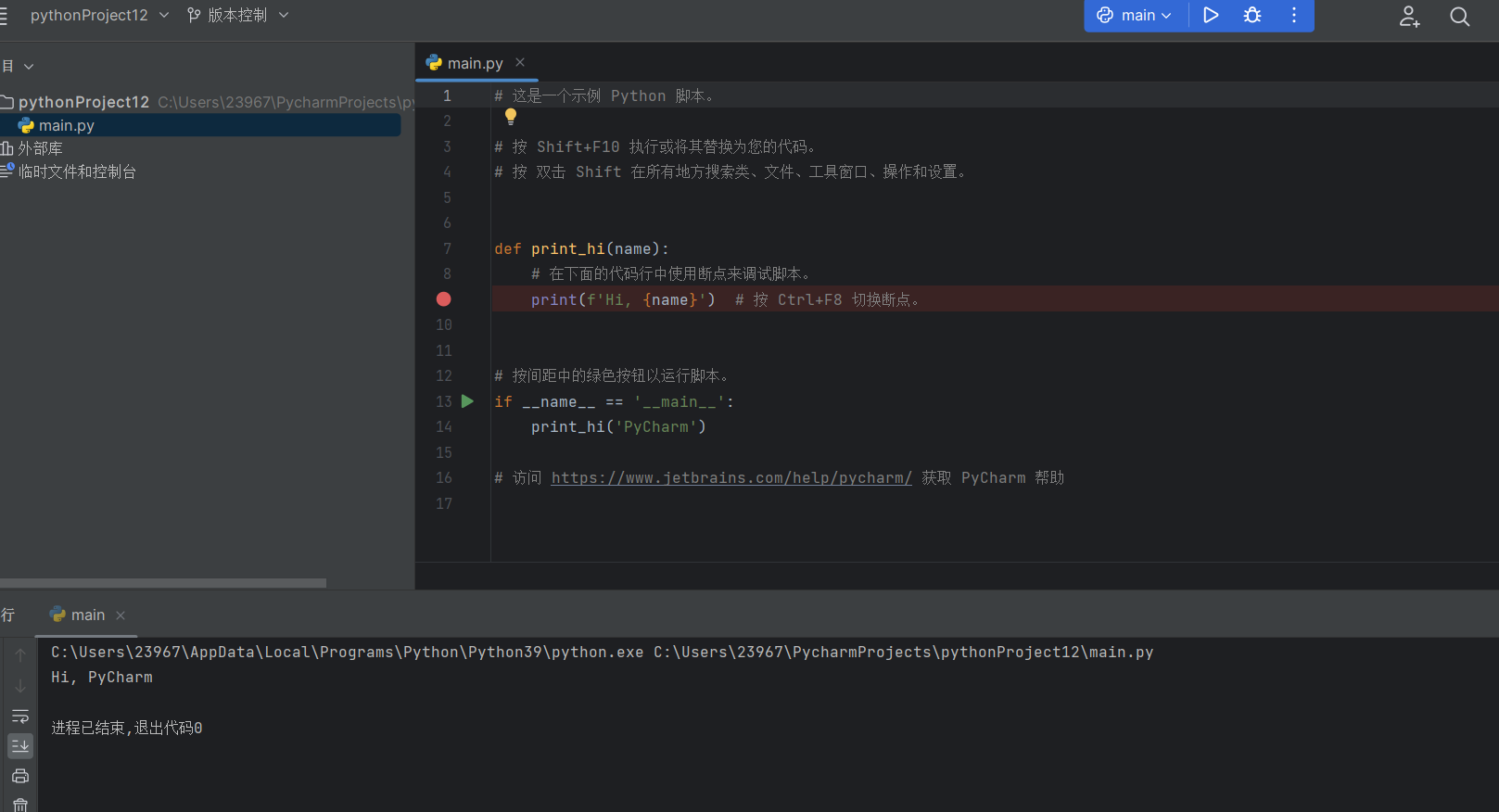
Task: Toggle the red breakpoint on line 9
Action: 444,298
